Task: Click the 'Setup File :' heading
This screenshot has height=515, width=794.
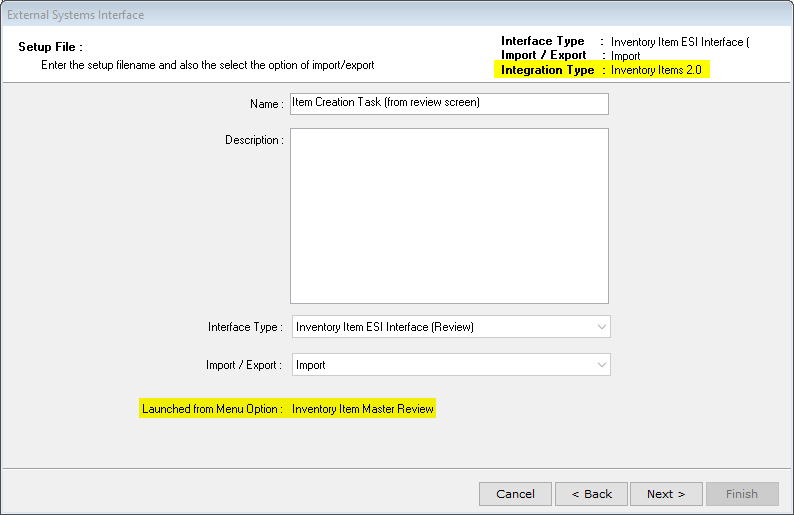Action: (50, 47)
